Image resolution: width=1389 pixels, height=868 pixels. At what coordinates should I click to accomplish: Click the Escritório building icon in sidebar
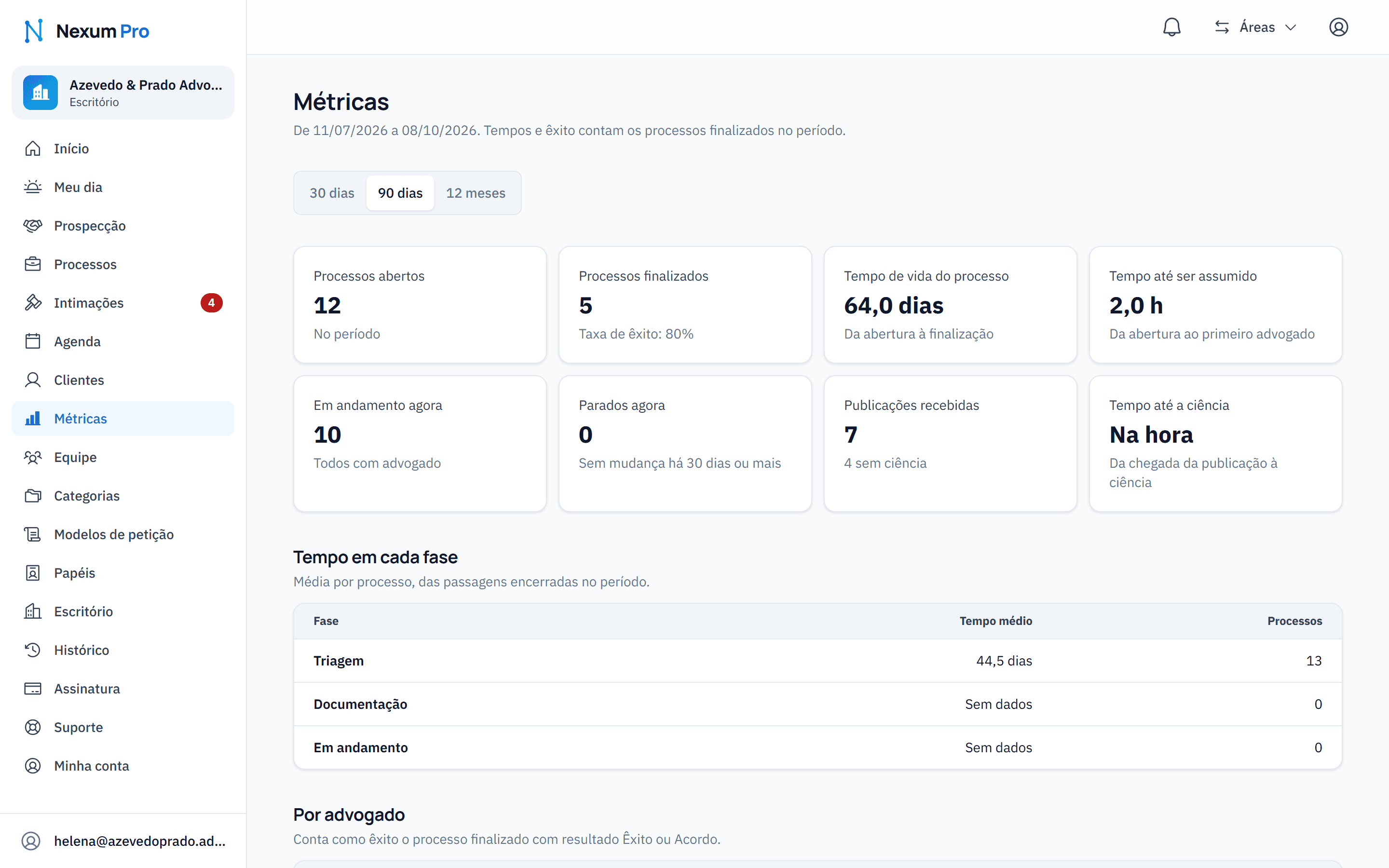pyautogui.click(x=33, y=611)
